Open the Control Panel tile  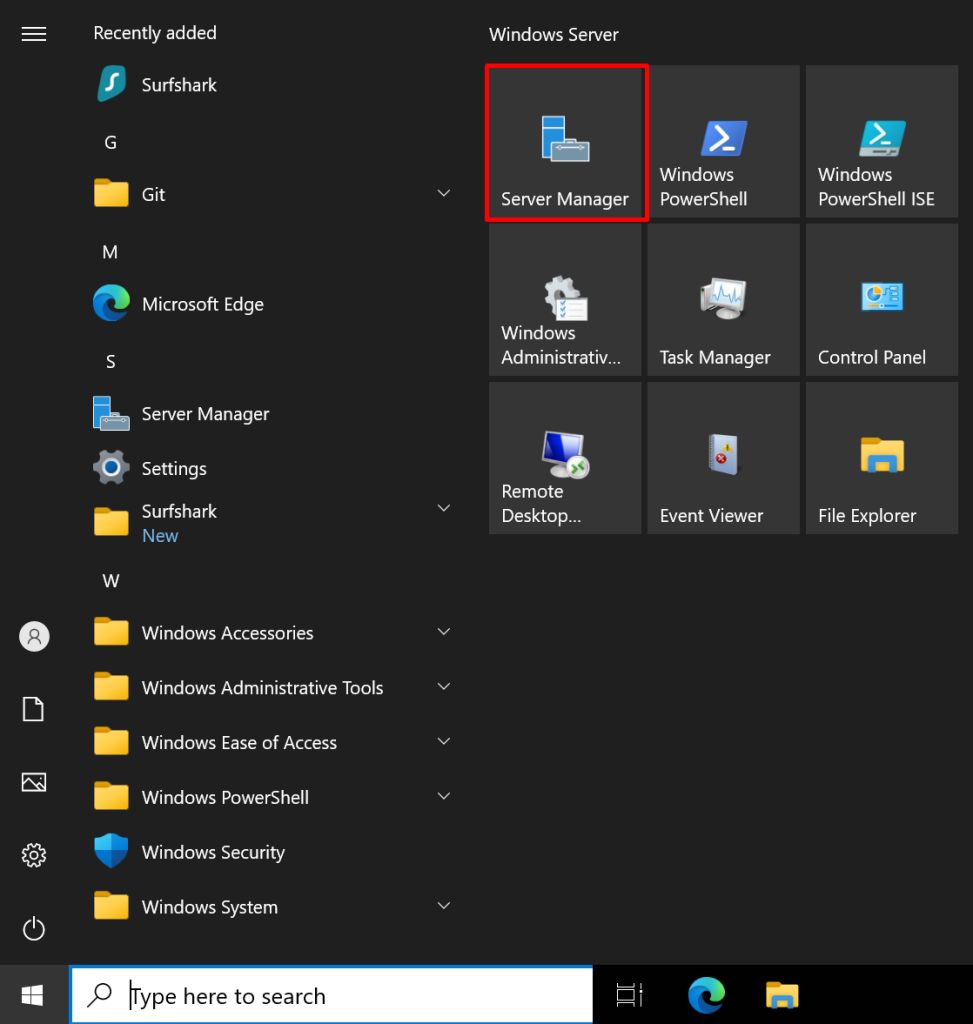coord(880,299)
